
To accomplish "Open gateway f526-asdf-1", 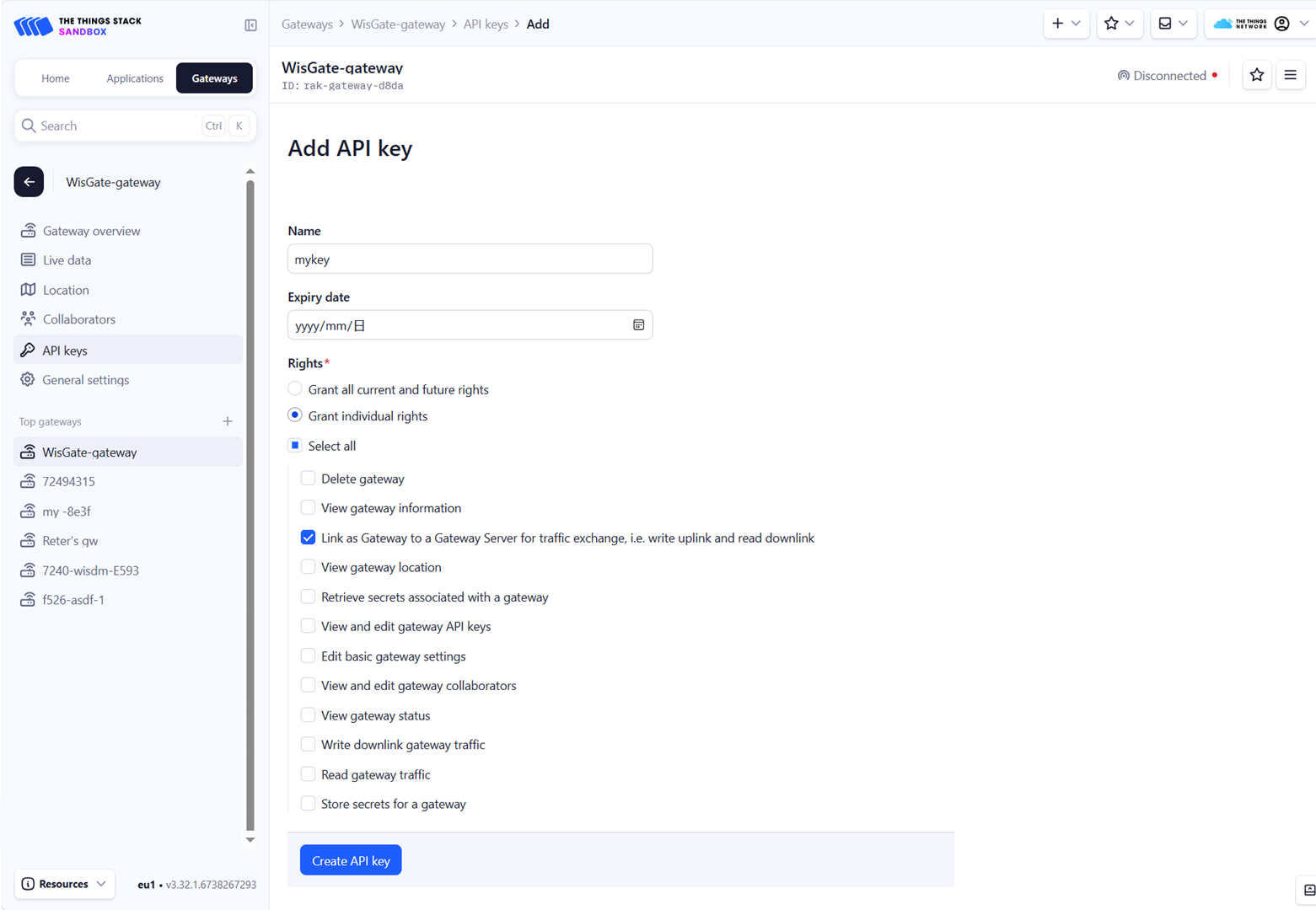I will coord(128,600).
